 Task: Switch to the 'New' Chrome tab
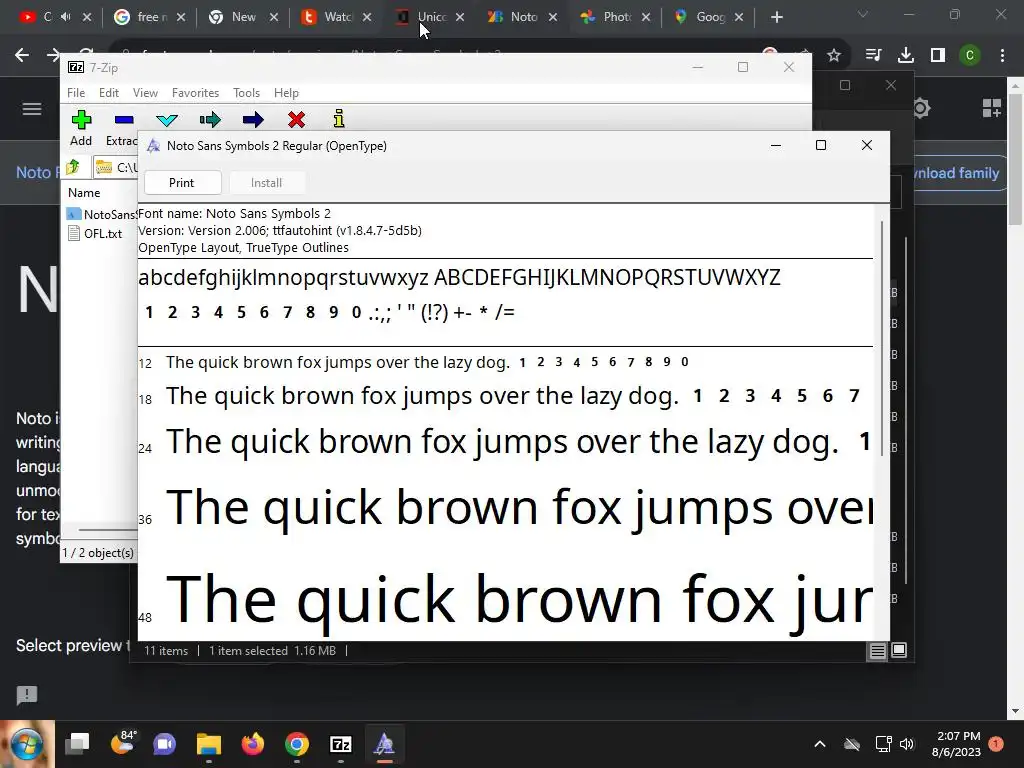pyautogui.click(x=243, y=17)
